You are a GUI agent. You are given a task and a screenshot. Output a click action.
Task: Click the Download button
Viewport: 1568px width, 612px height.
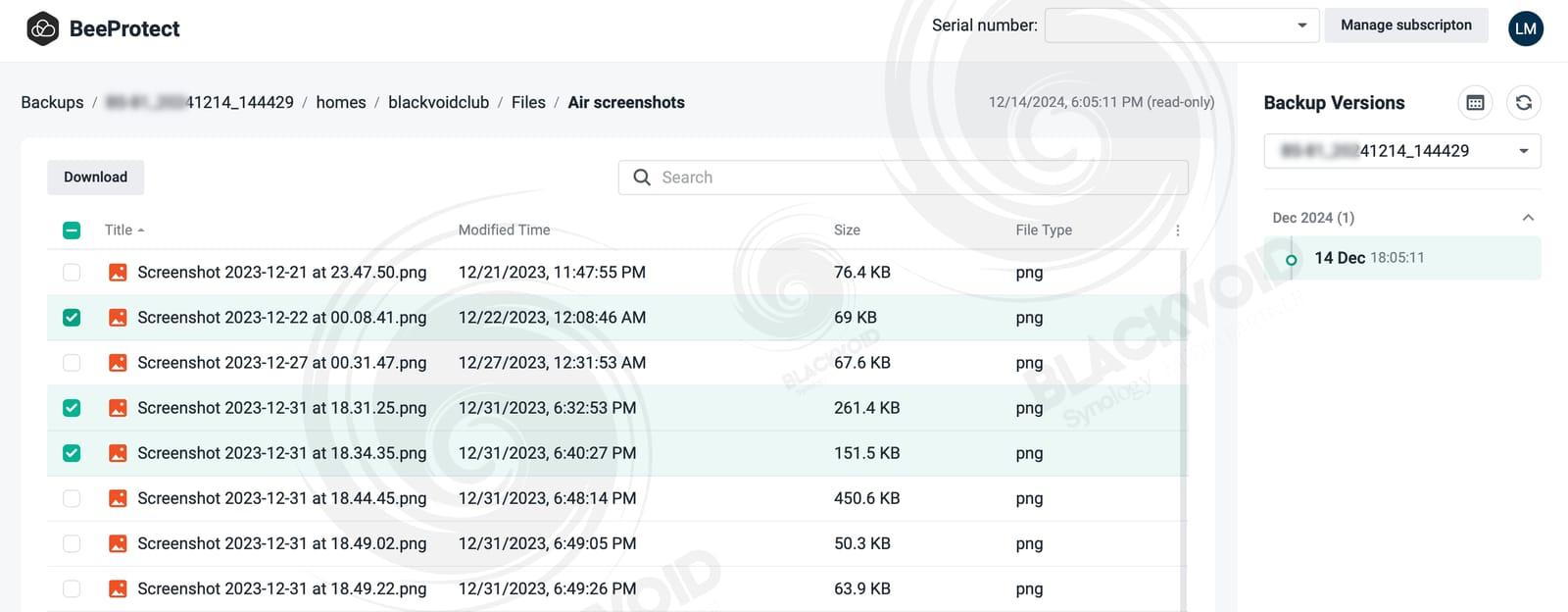click(95, 178)
